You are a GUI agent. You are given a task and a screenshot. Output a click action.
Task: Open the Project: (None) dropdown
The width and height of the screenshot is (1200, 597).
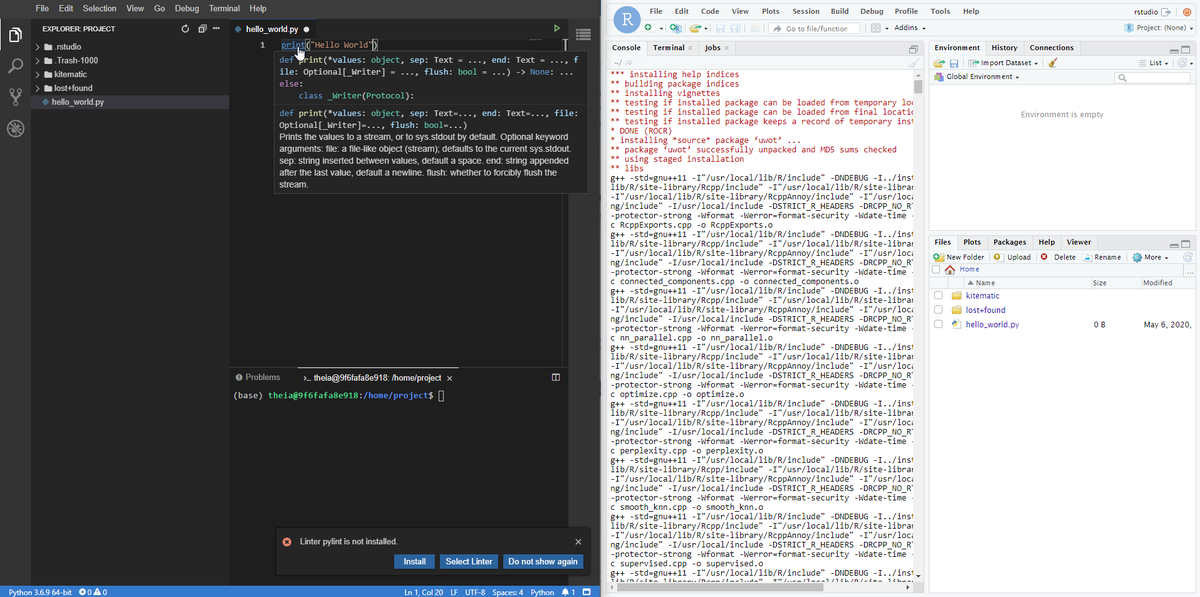[x=1158, y=28]
